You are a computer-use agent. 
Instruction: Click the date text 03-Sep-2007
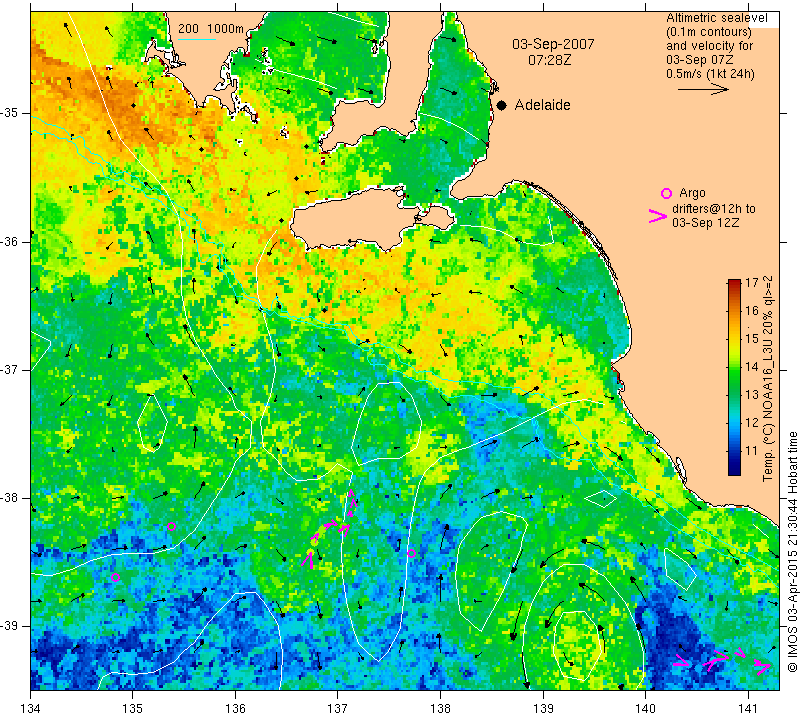(553, 44)
